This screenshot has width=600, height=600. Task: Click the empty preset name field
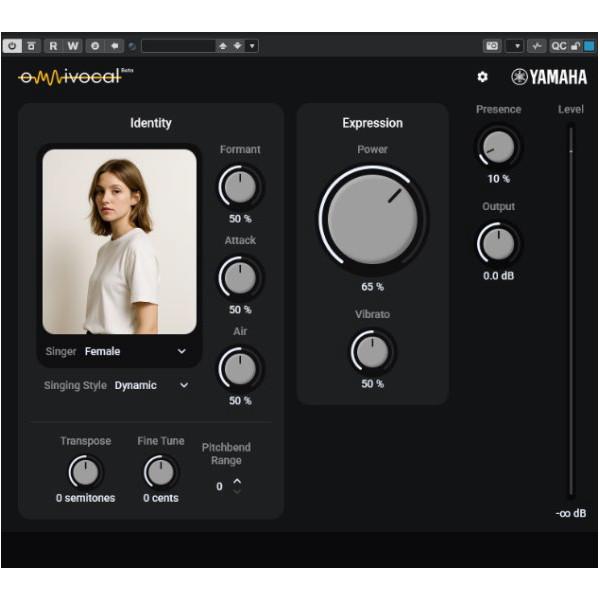[x=178, y=46]
